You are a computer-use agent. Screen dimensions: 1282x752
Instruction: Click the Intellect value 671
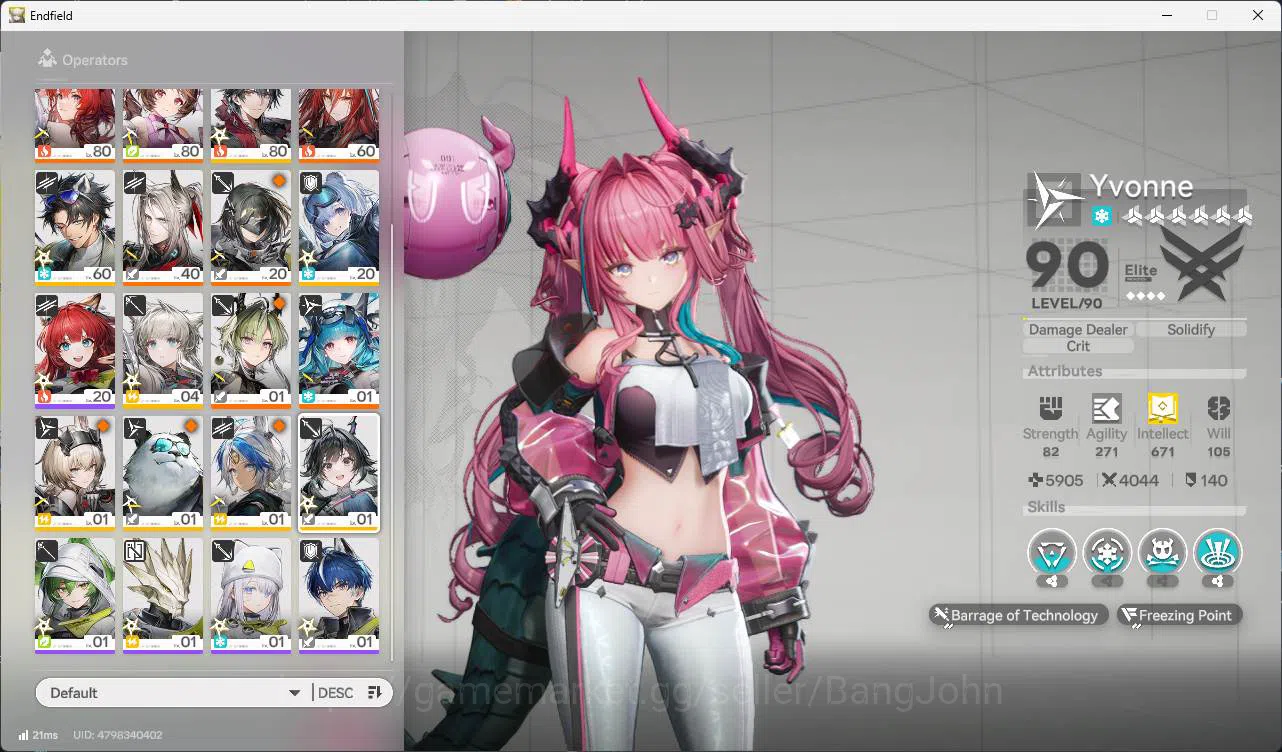1162,452
